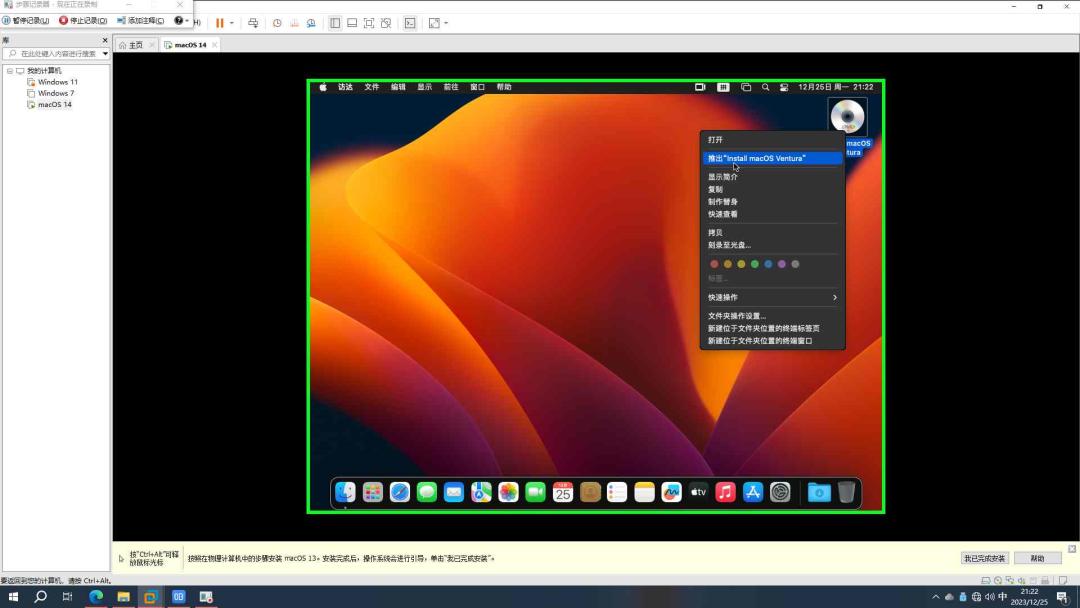Launch Safari from the Dock
1080x608 pixels.
pos(400,491)
